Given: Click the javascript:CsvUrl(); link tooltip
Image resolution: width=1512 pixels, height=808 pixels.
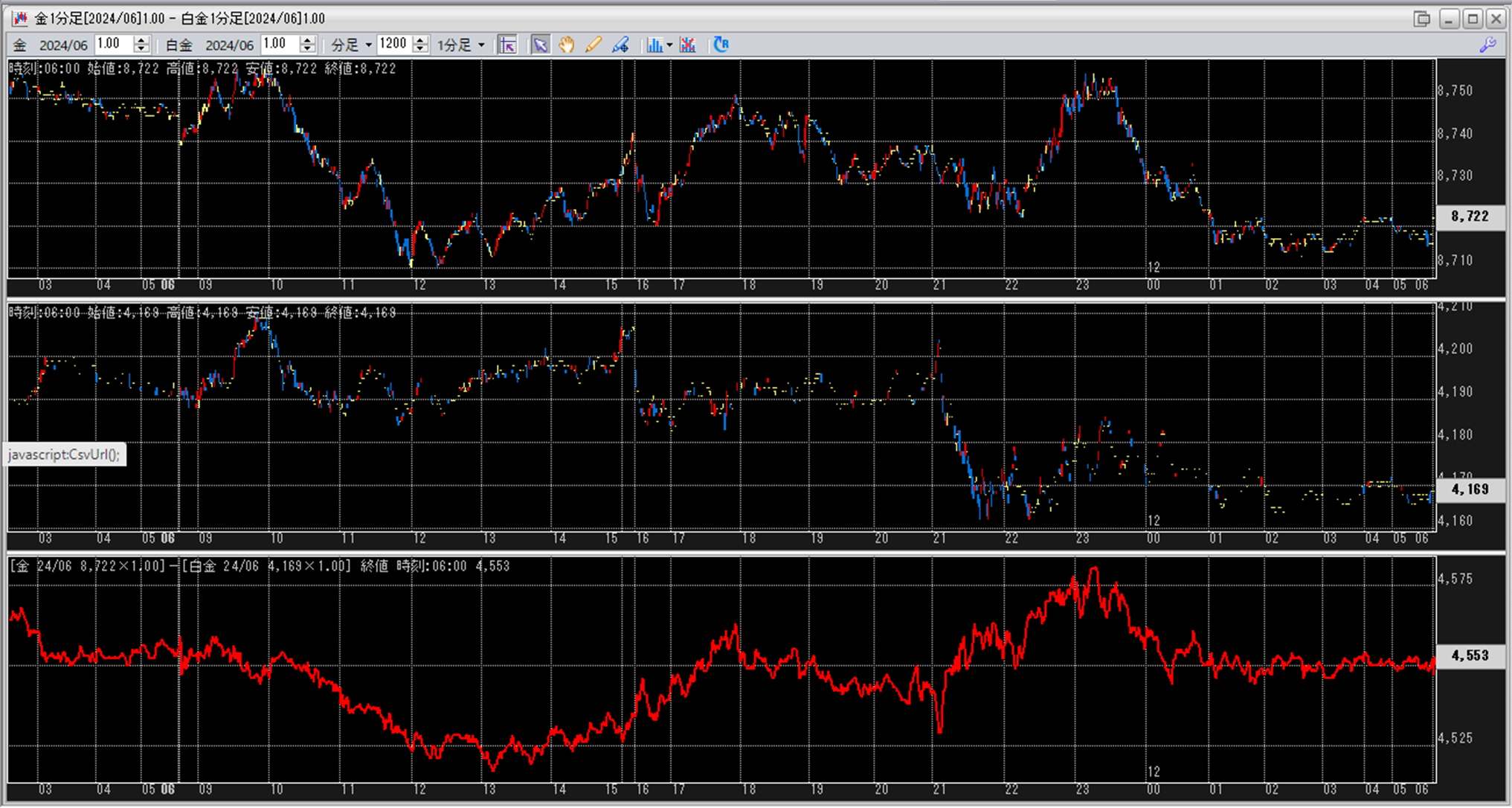Looking at the screenshot, I should pos(64,455).
